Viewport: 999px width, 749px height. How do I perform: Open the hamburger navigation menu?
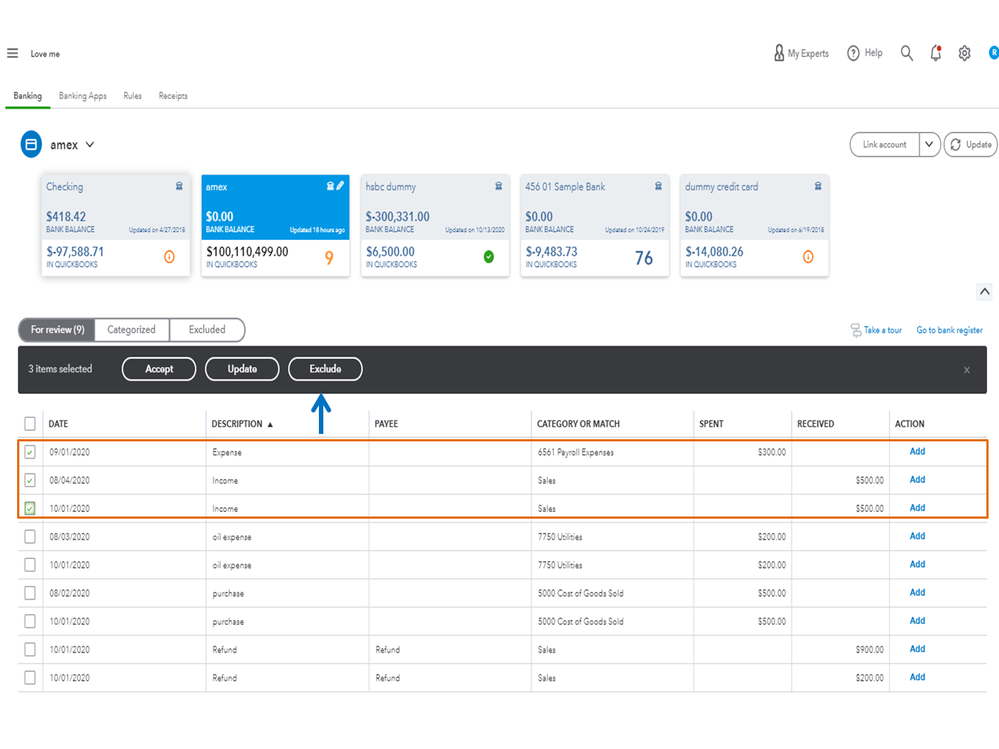point(12,53)
